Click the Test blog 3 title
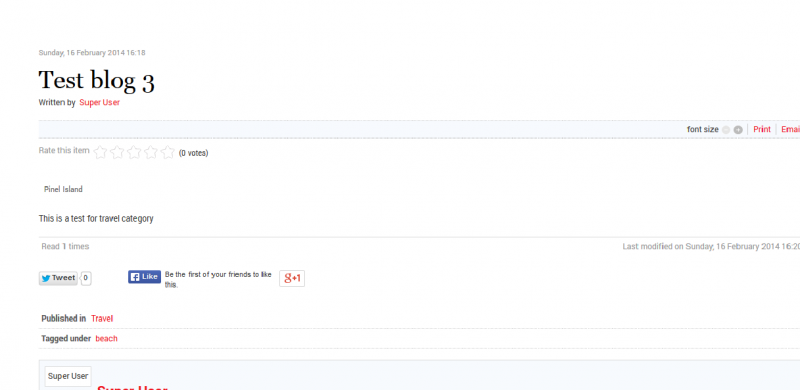The height and width of the screenshot is (390, 800). coord(96,81)
